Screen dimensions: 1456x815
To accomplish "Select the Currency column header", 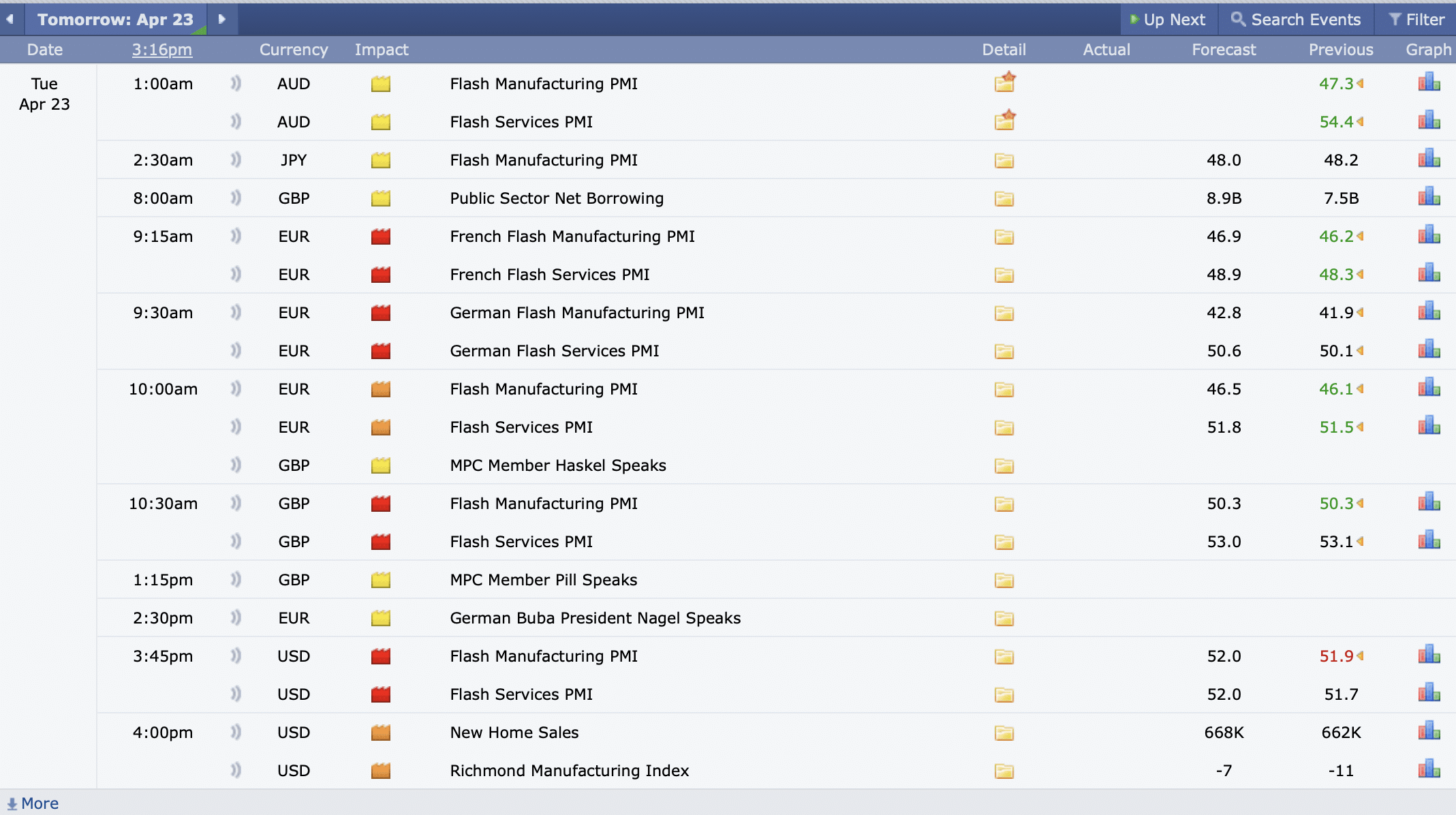I will coord(294,50).
